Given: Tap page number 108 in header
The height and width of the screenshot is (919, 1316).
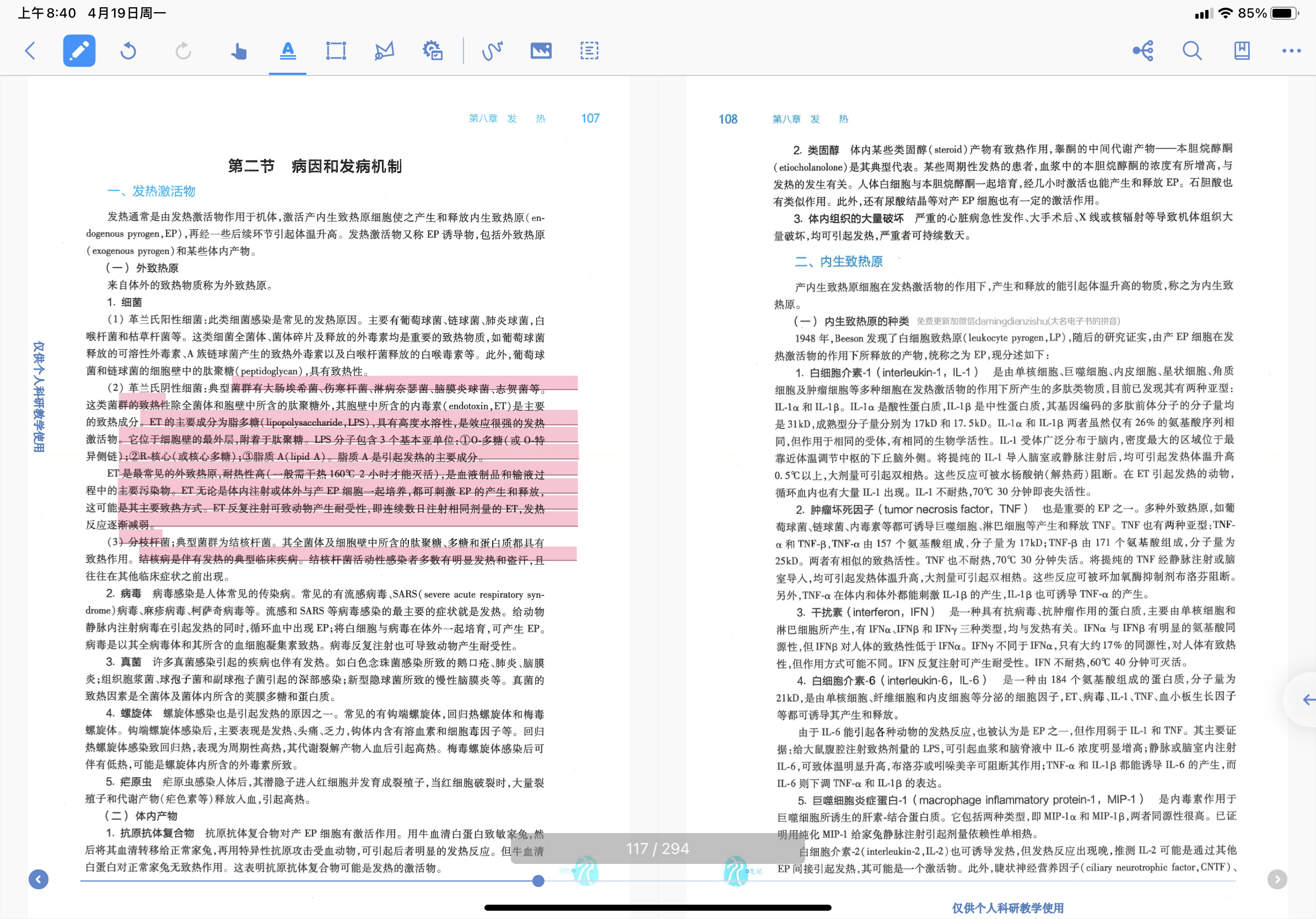Looking at the screenshot, I should (x=728, y=118).
